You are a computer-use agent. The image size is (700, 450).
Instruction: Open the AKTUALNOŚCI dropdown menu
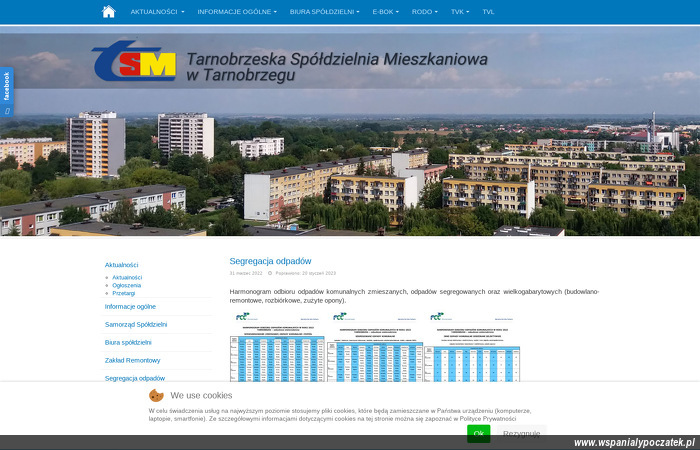157,12
